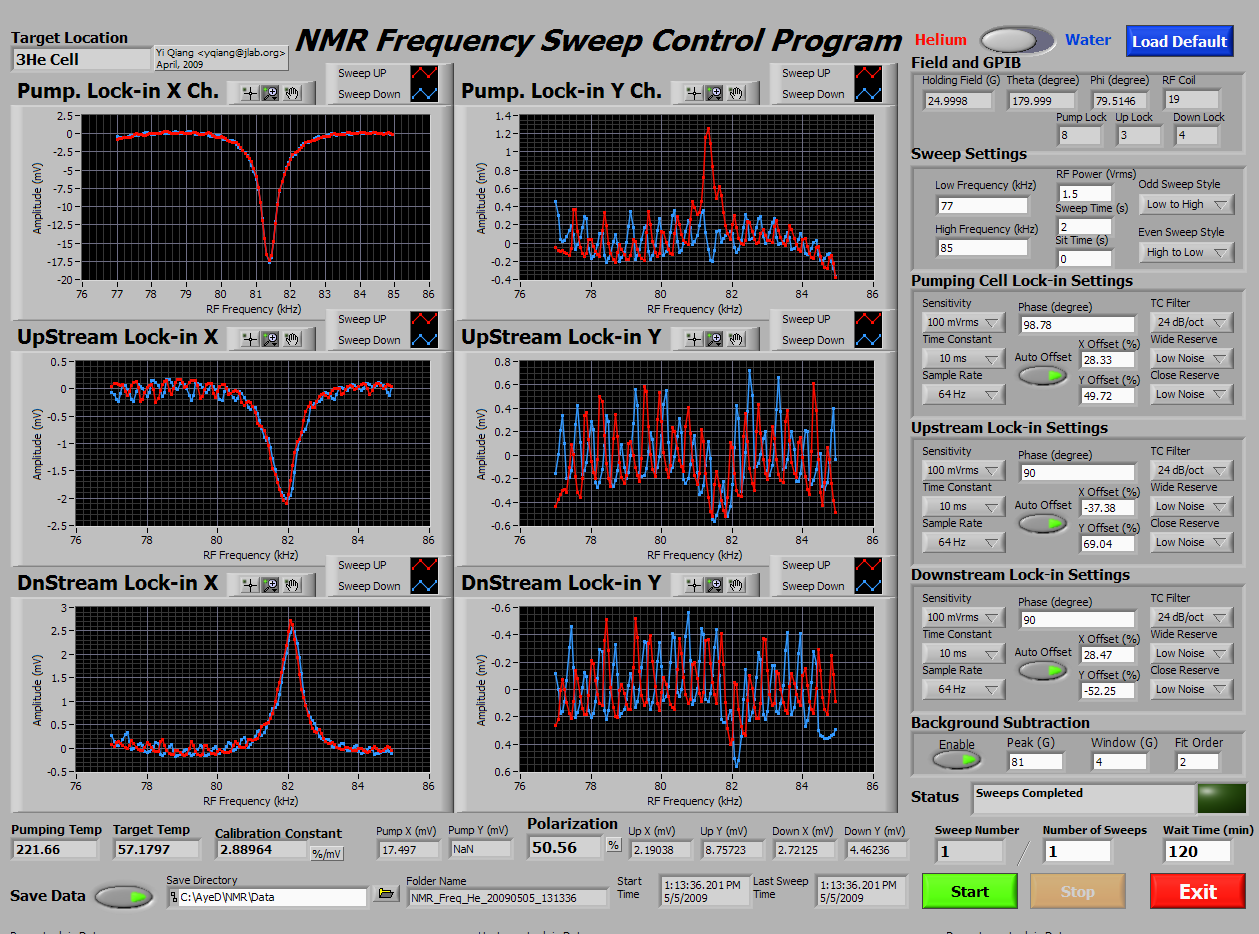
Task: Click the Number of Sweeps input field
Action: [1077, 851]
